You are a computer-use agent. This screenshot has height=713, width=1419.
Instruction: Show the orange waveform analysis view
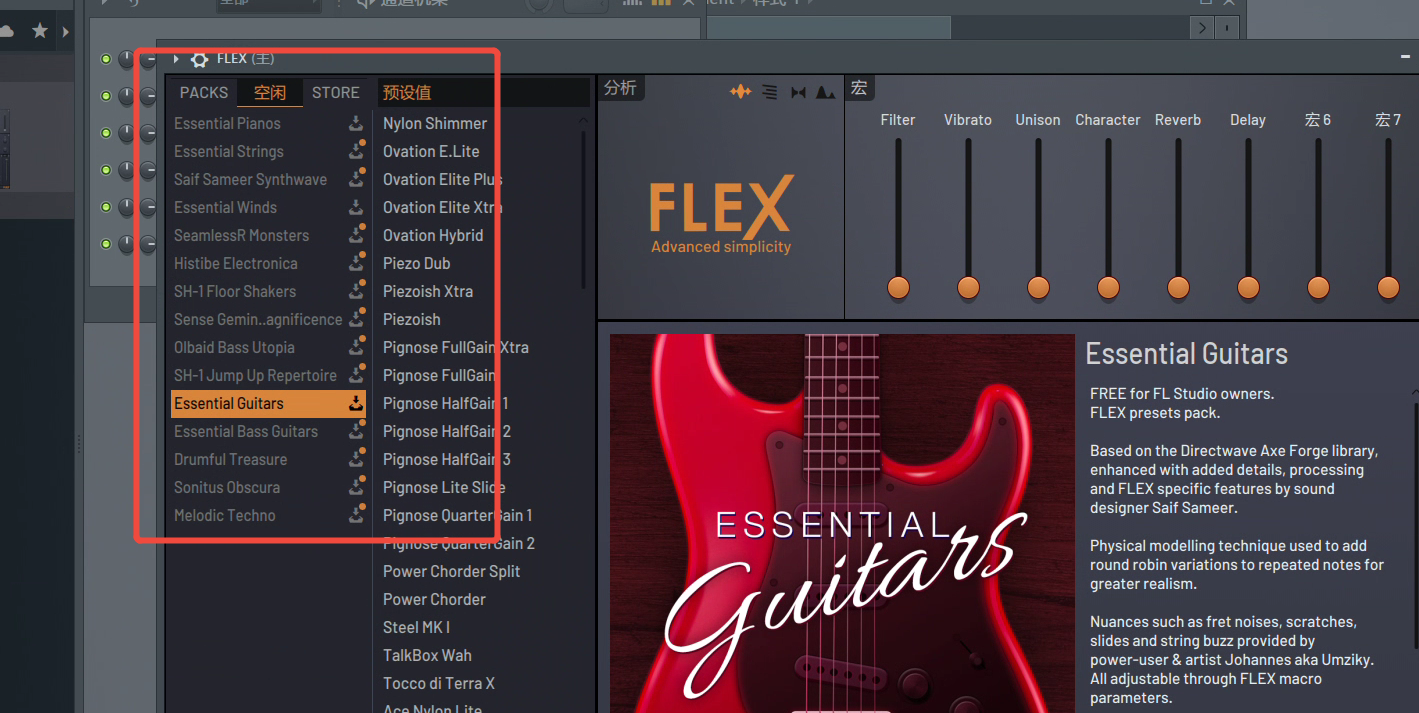point(740,92)
